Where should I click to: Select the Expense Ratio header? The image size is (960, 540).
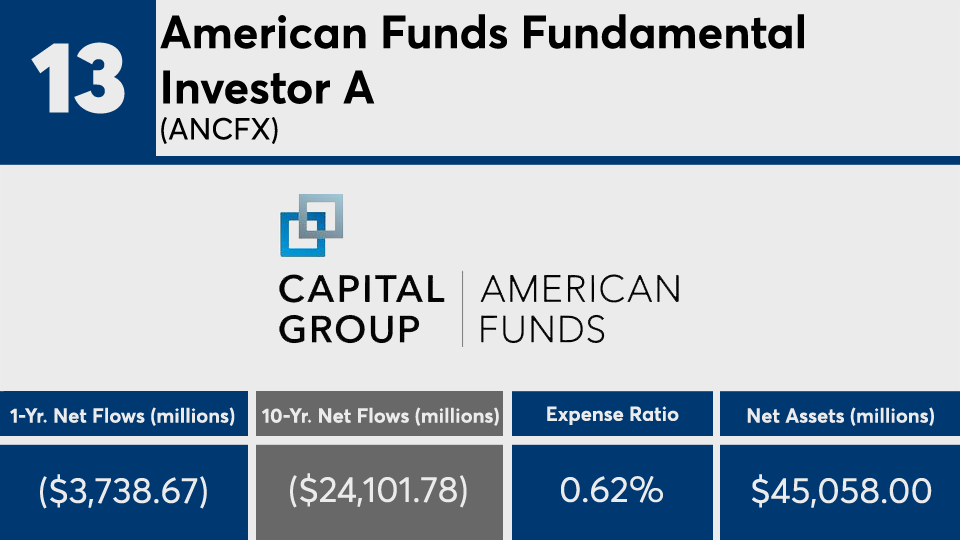pyautogui.click(x=612, y=414)
